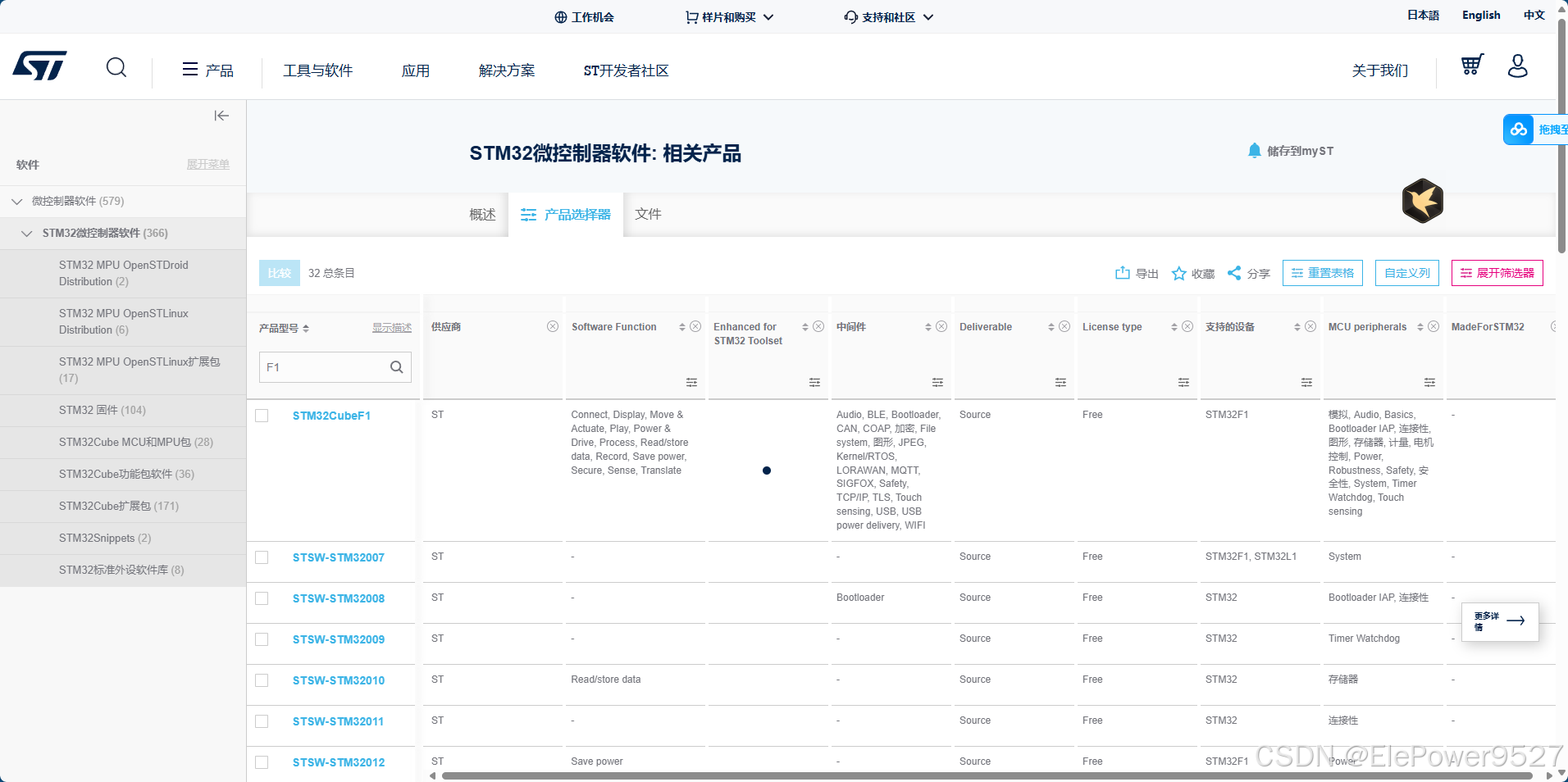Viewport: 1568px width, 782px height.
Task: Click the blue cloud 拖拽 widget icon
Action: 1519,130
